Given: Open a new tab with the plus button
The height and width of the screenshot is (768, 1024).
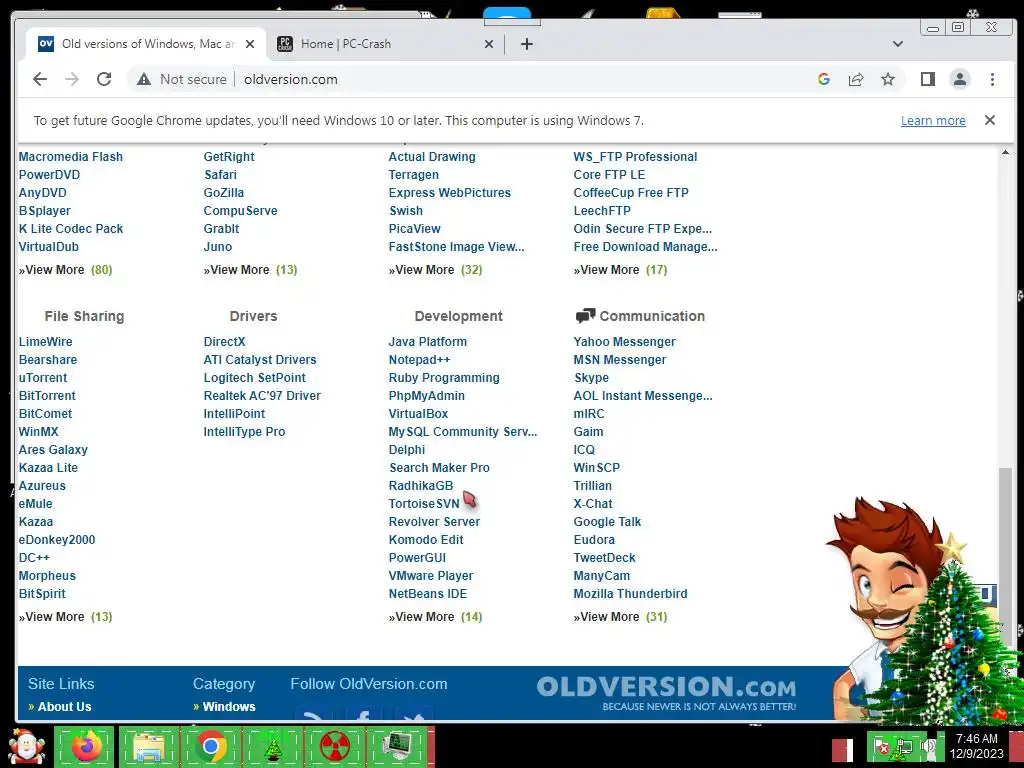Looking at the screenshot, I should 527,44.
